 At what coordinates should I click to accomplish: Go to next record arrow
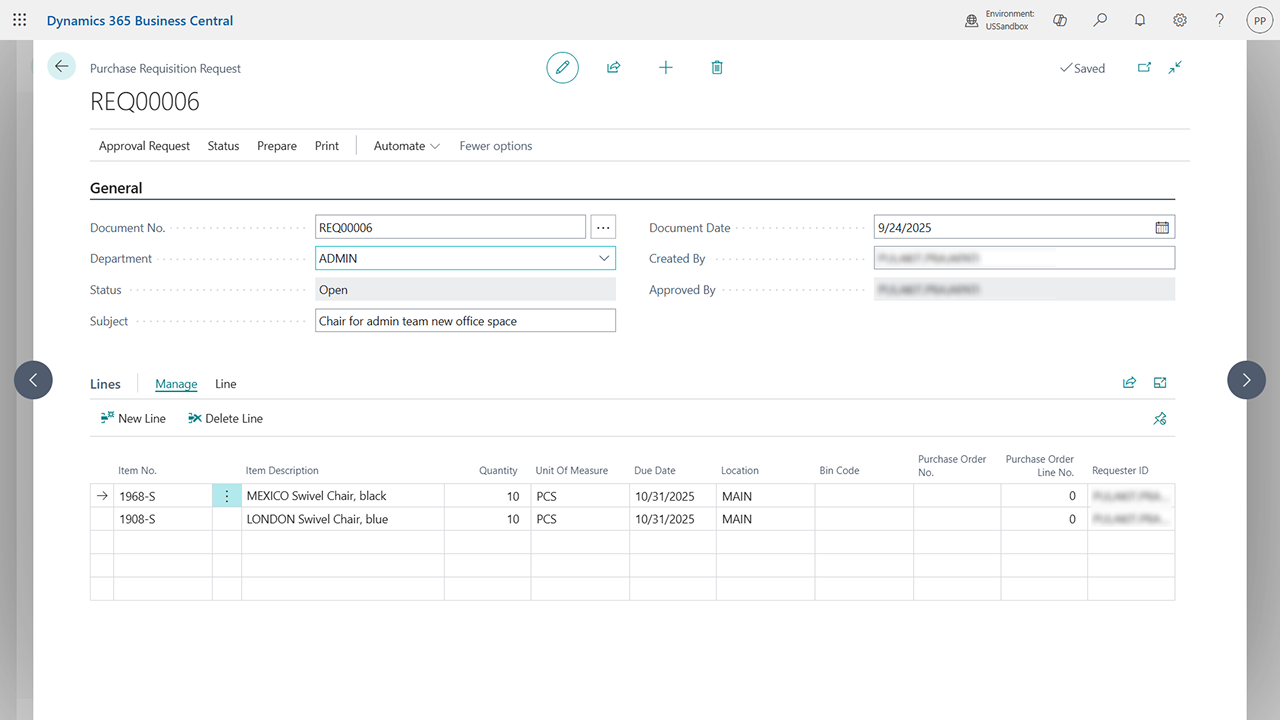[1246, 380]
